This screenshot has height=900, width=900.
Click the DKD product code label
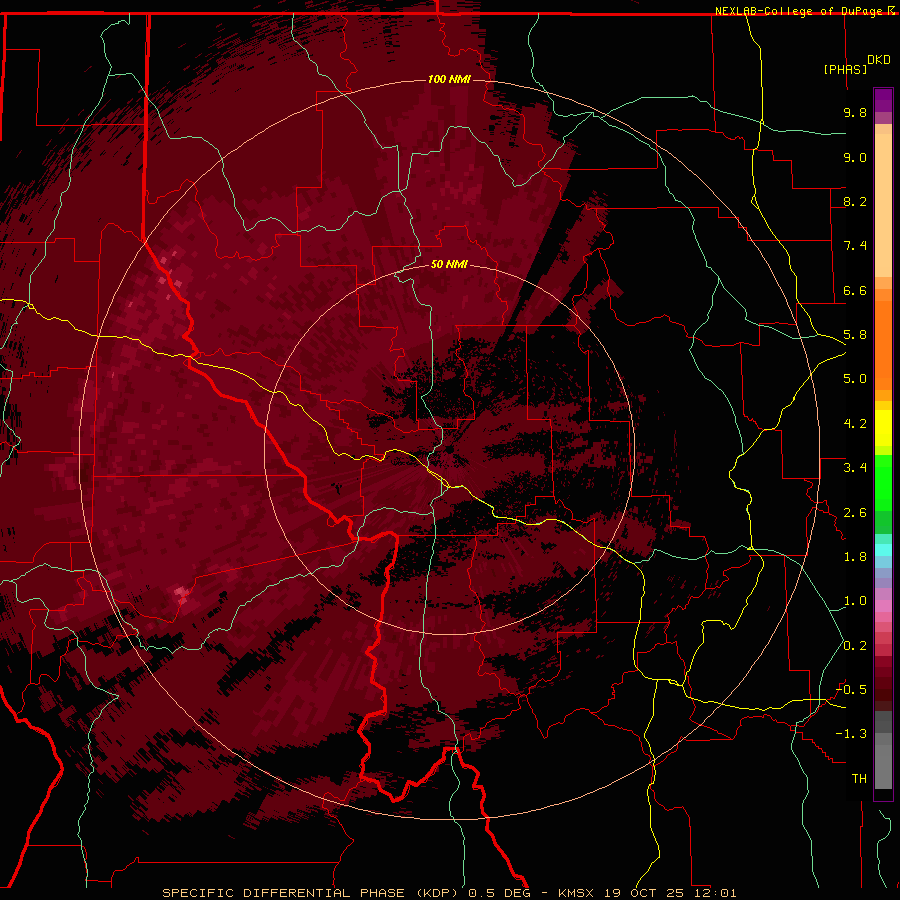(879, 60)
